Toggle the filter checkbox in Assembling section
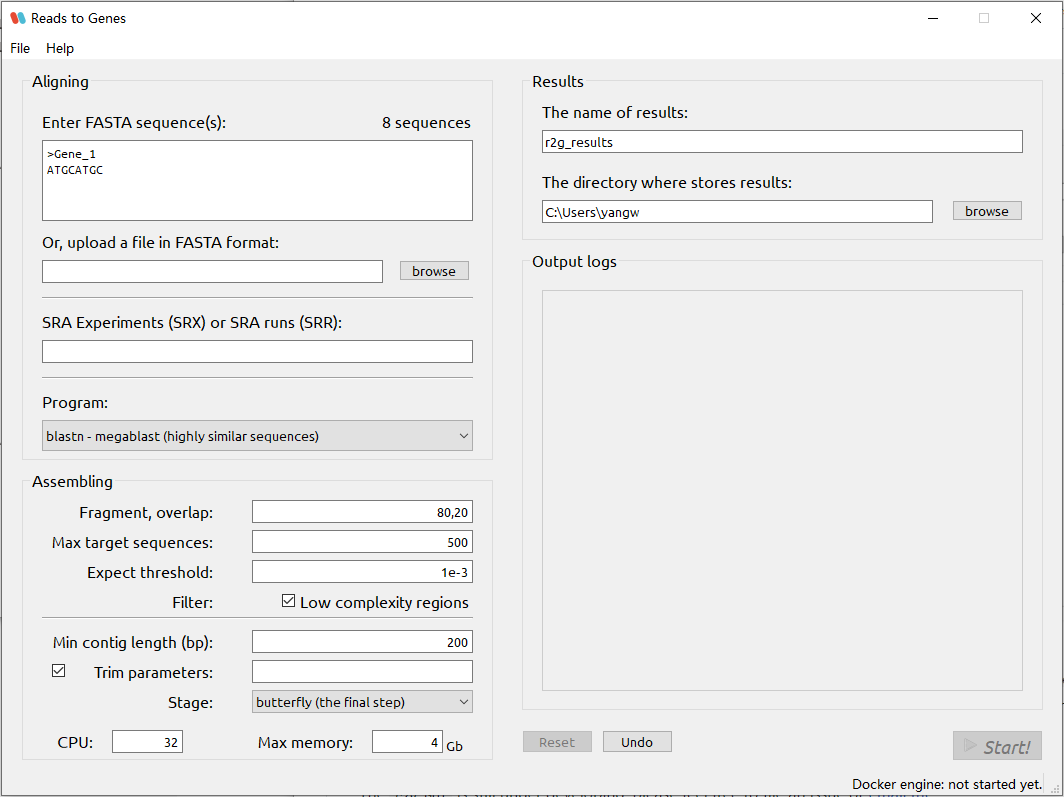 (289, 600)
